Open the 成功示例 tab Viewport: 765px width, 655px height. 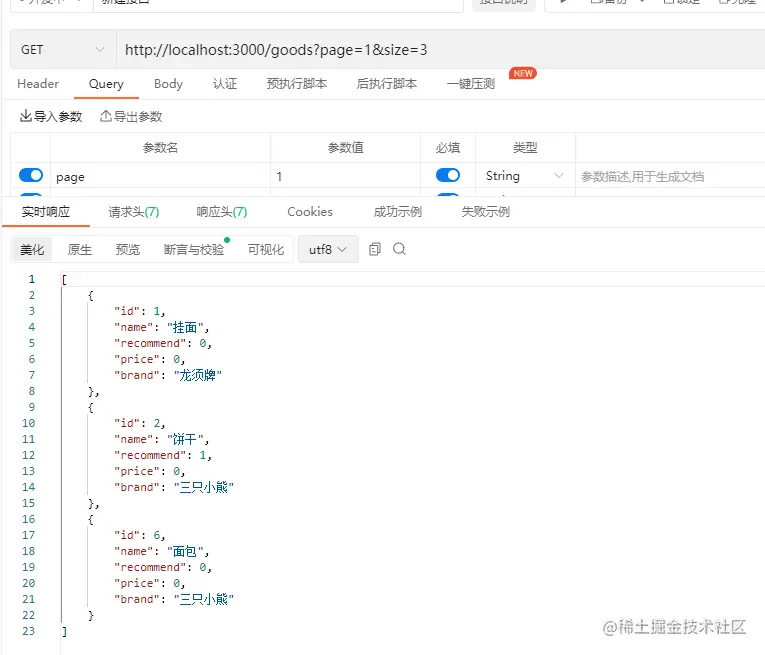[398, 212]
